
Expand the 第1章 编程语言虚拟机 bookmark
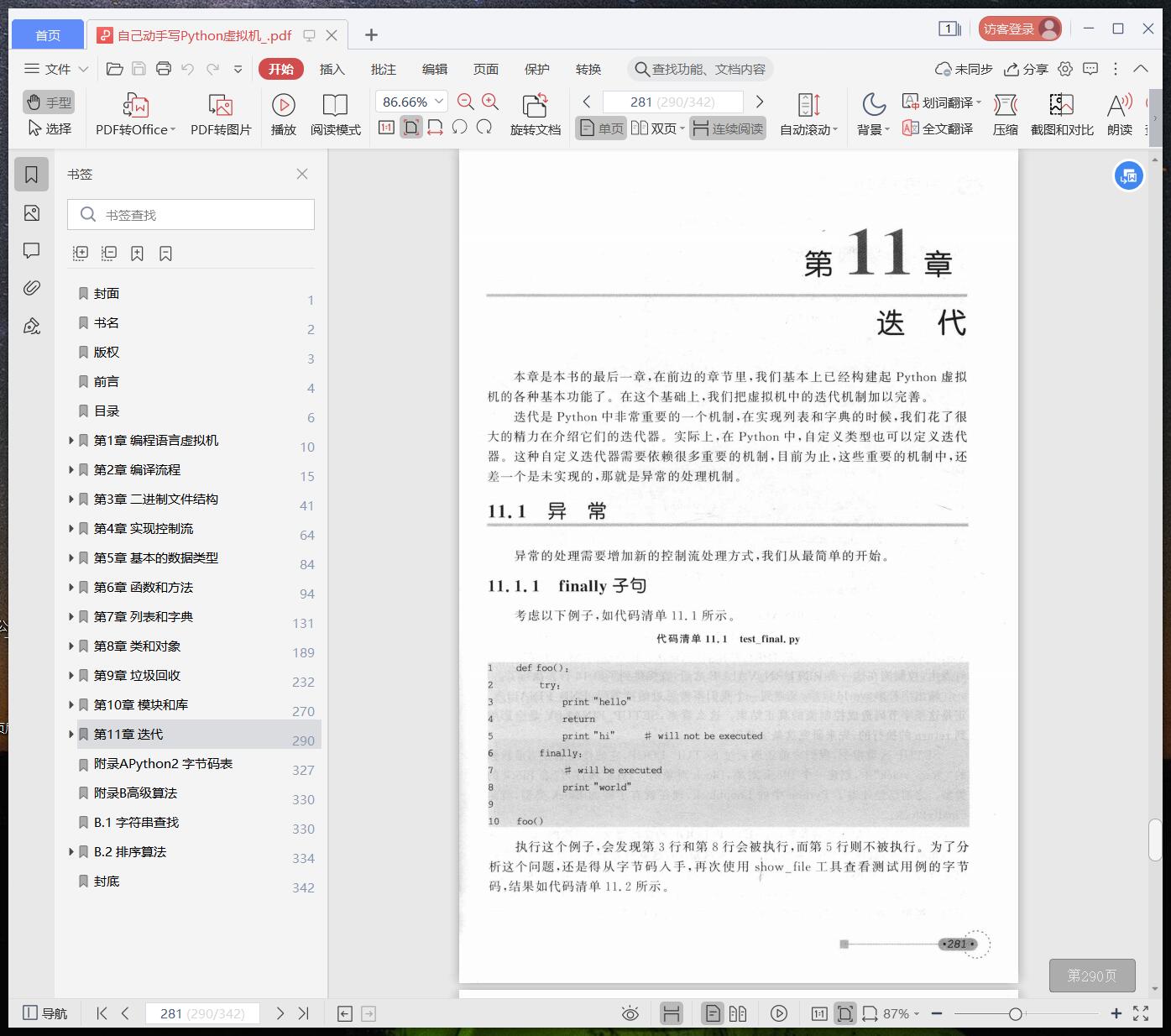point(71,440)
